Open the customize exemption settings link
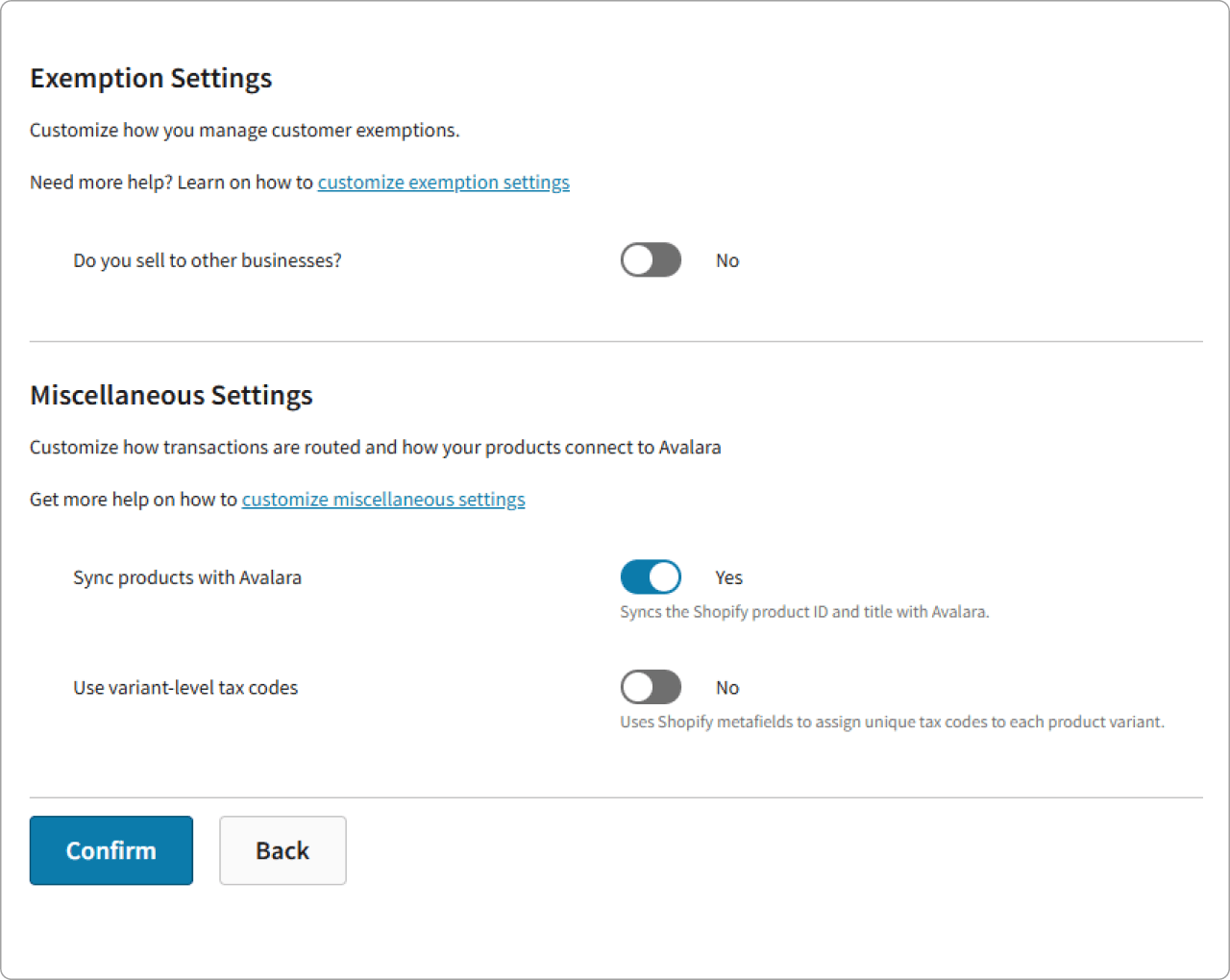1230x980 pixels. (x=443, y=183)
